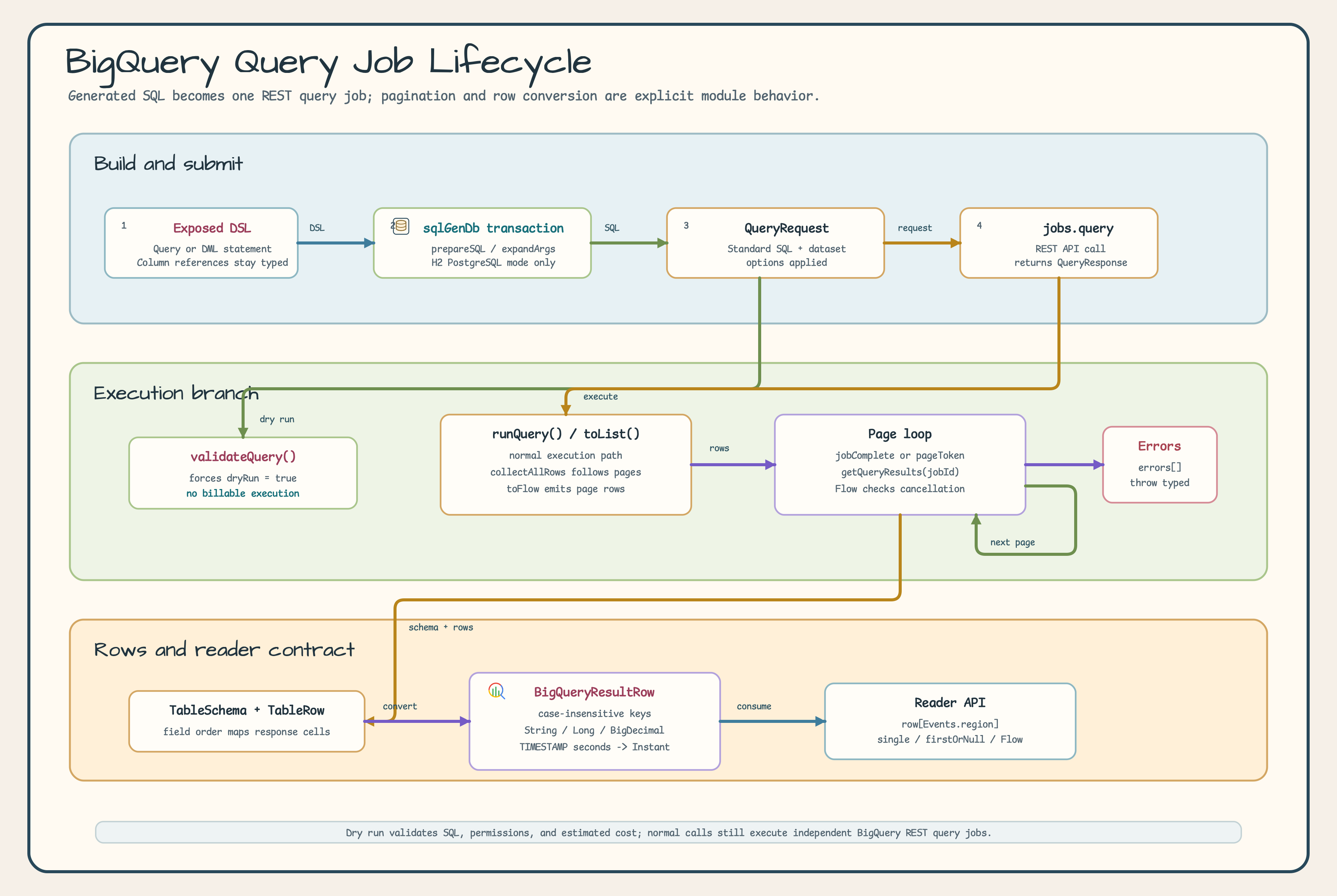
Task: Select the validateQuery() node title
Action: 243,457
